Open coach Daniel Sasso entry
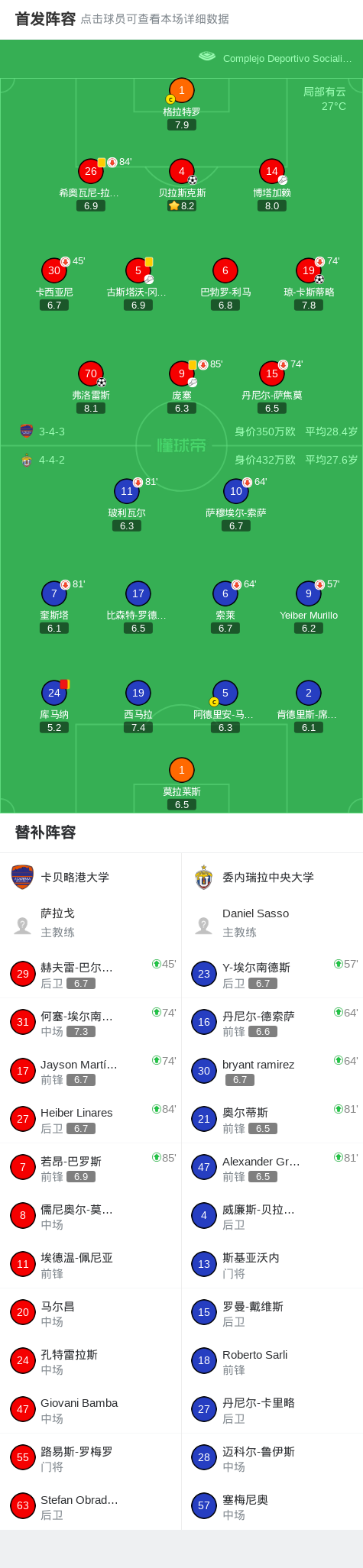 (x=272, y=923)
